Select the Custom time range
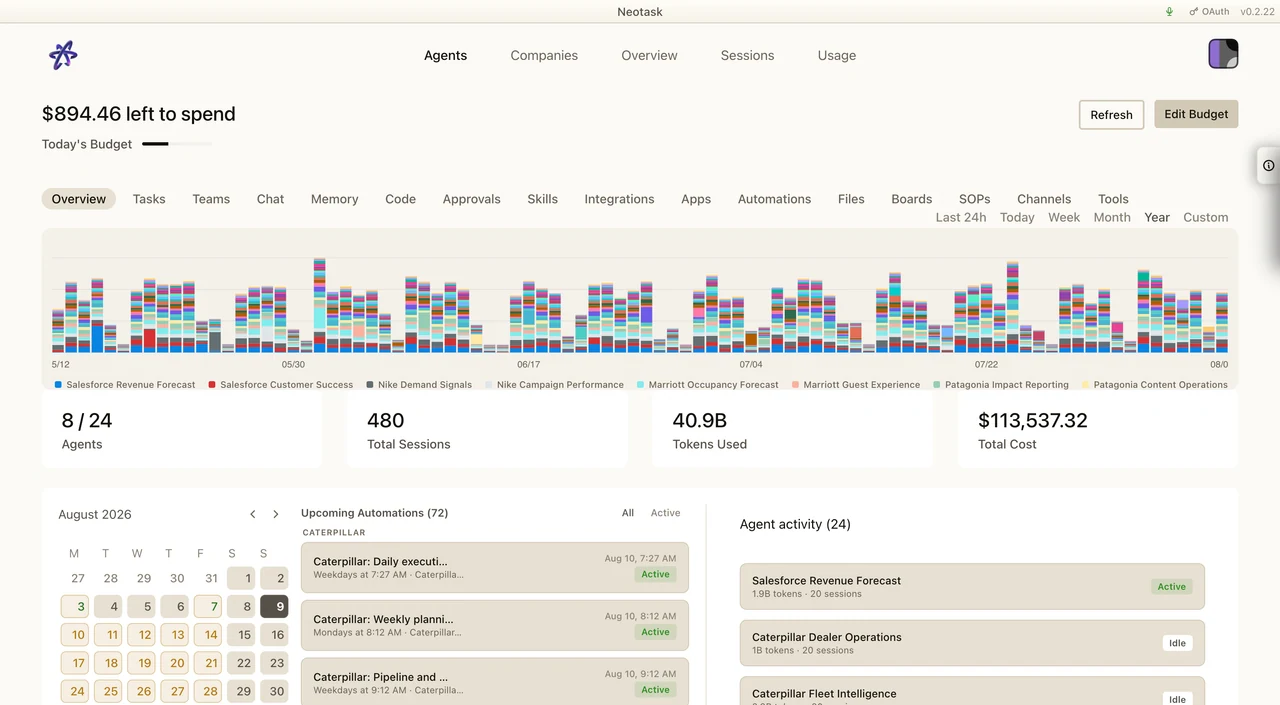1280x705 pixels. click(x=1205, y=217)
